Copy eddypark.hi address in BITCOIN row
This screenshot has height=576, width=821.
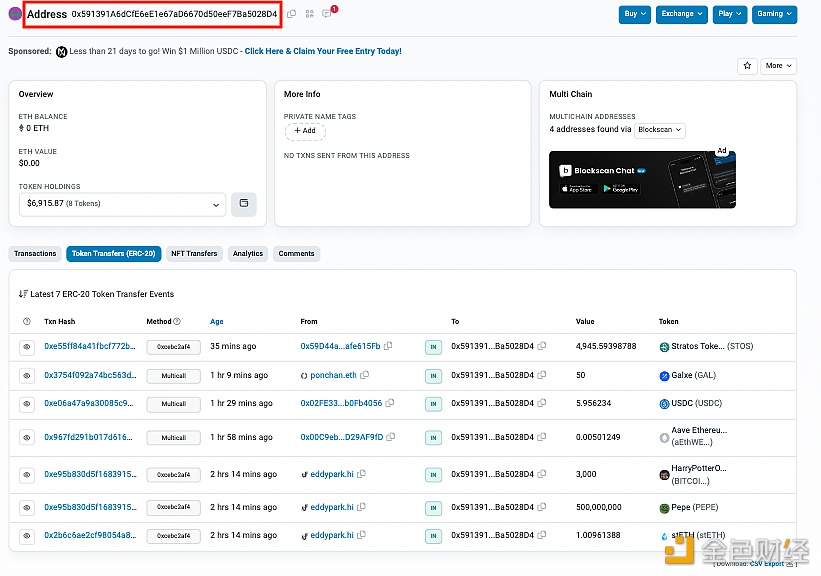361,474
